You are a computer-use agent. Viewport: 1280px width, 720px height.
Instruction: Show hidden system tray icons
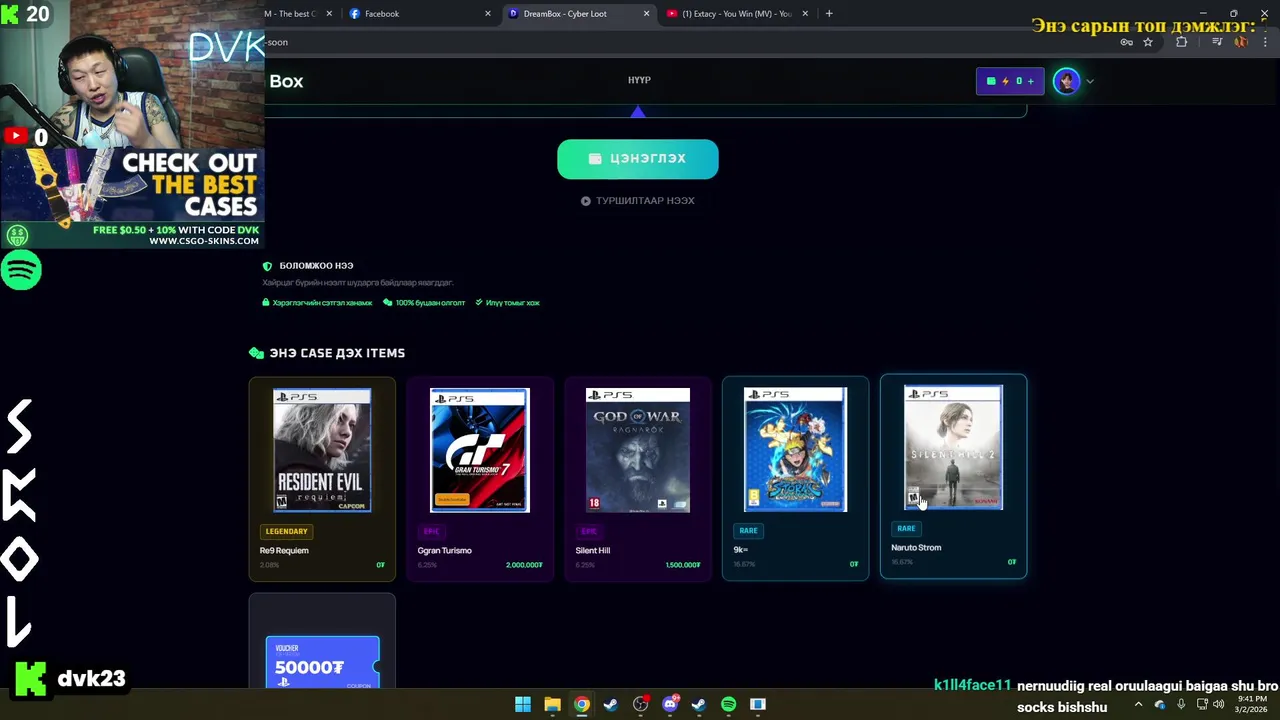coord(1138,705)
